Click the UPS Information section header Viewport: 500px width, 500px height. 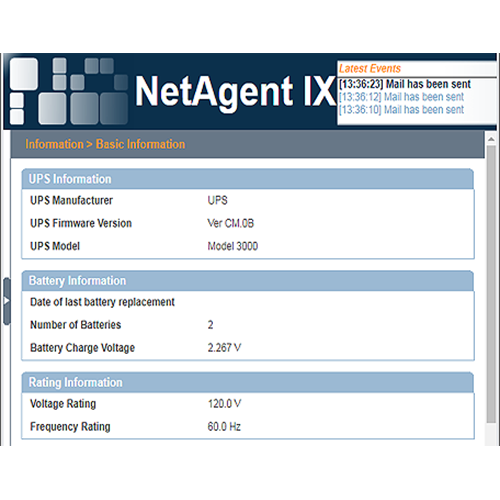tap(248, 179)
